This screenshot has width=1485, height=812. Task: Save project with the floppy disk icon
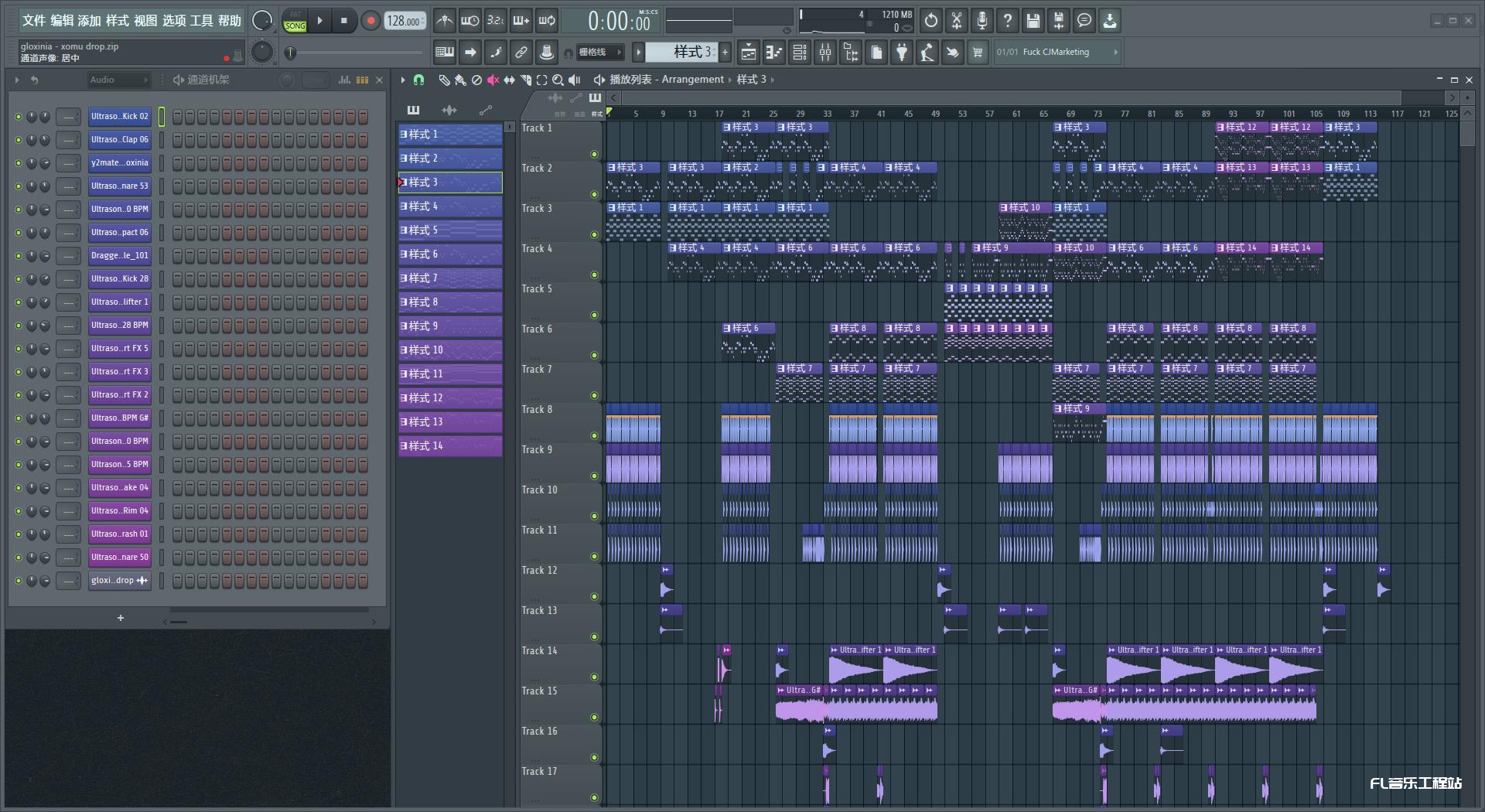click(1033, 21)
